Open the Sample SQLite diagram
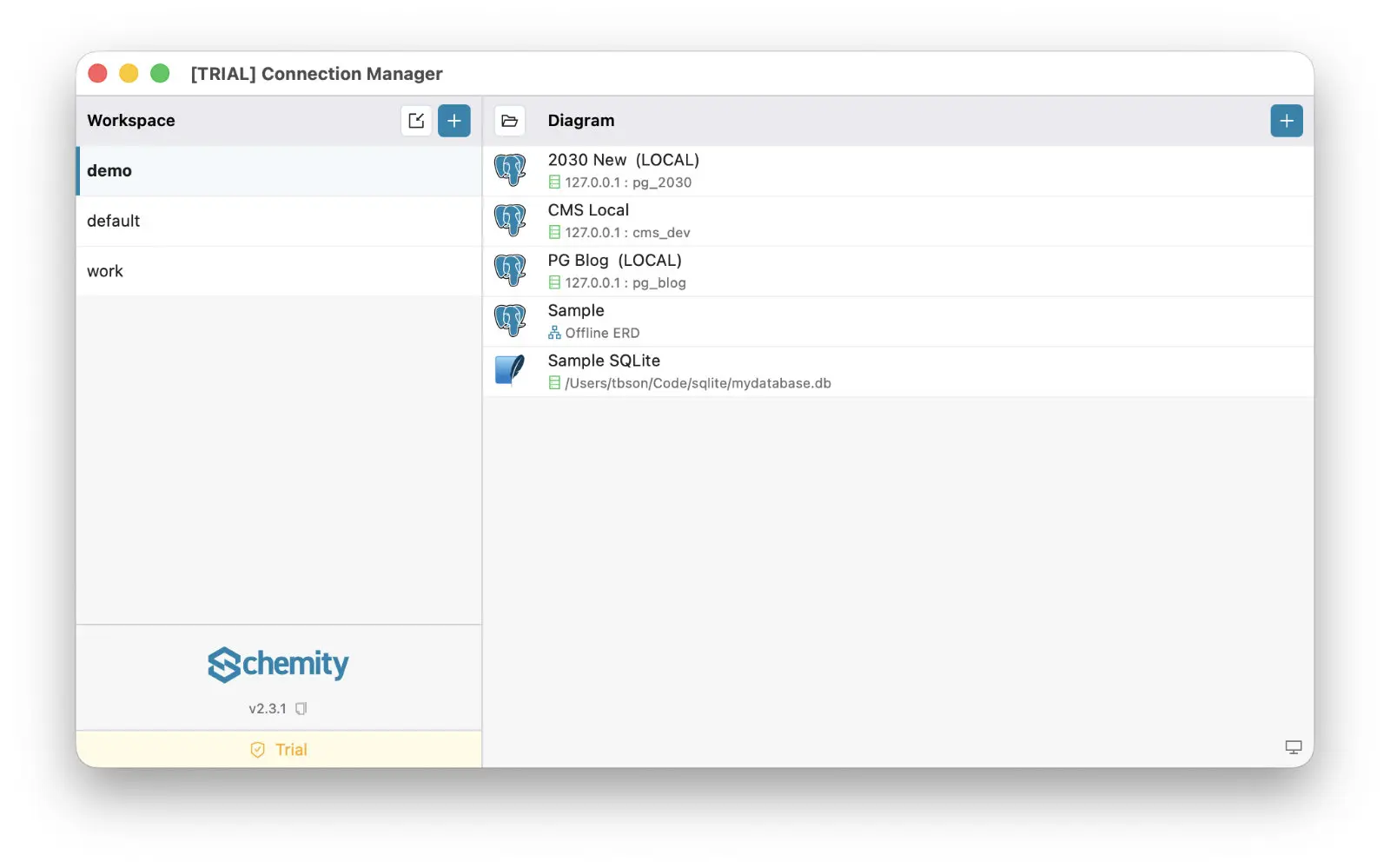Screen dimensions: 1390x868 898,371
